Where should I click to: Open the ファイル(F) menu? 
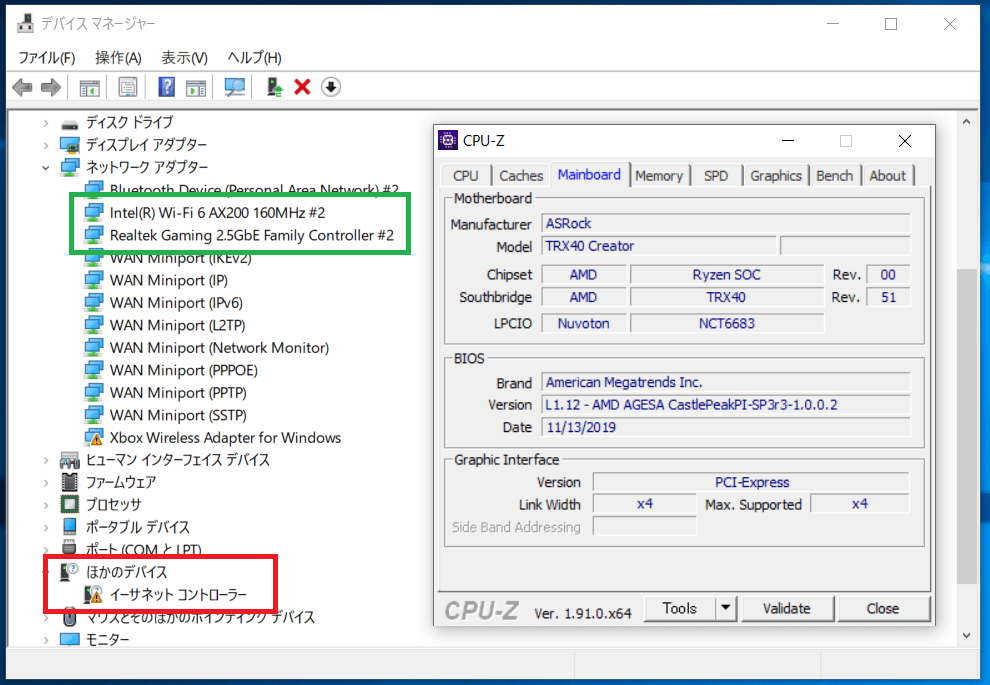point(47,58)
